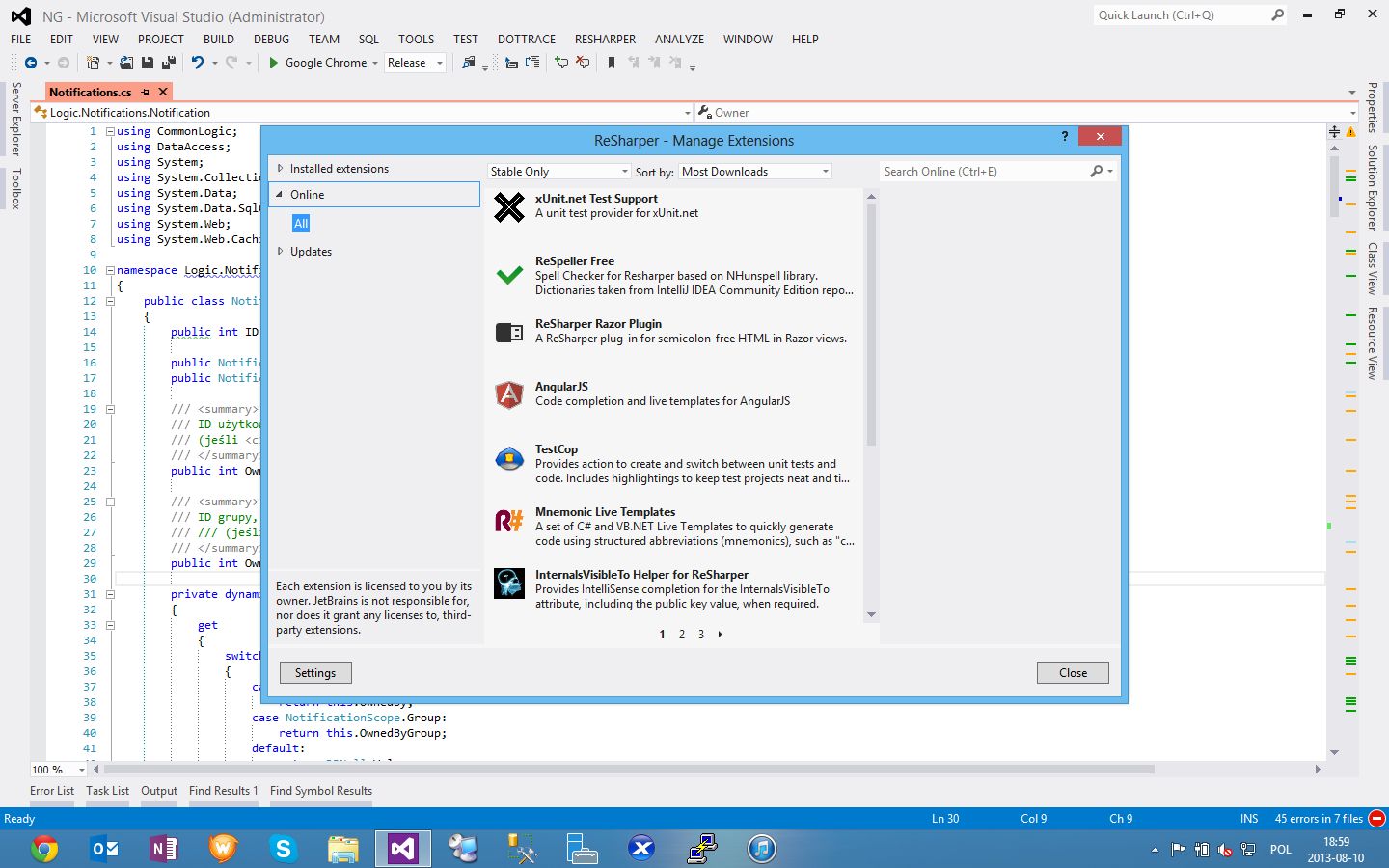The image size is (1389, 868).
Task: Collapse the Online section
Action: click(x=281, y=195)
